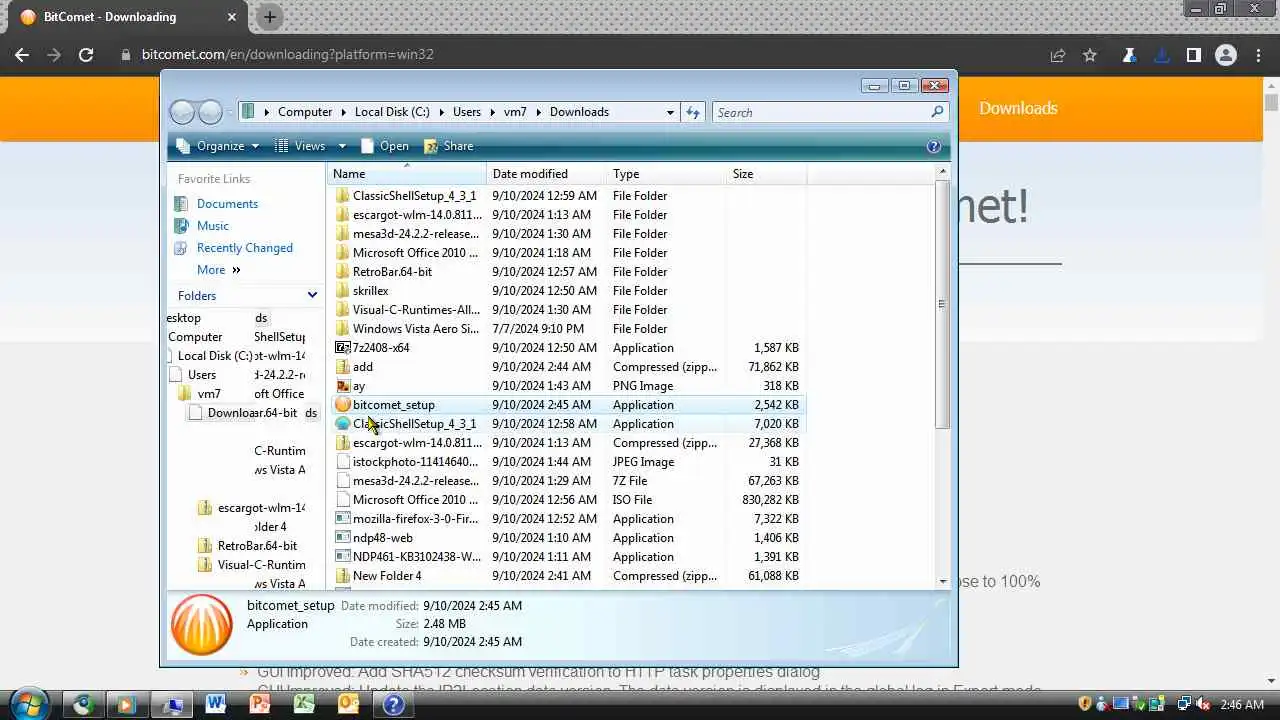
Task: Select vm7 in the folder tree
Action: [x=209, y=394]
